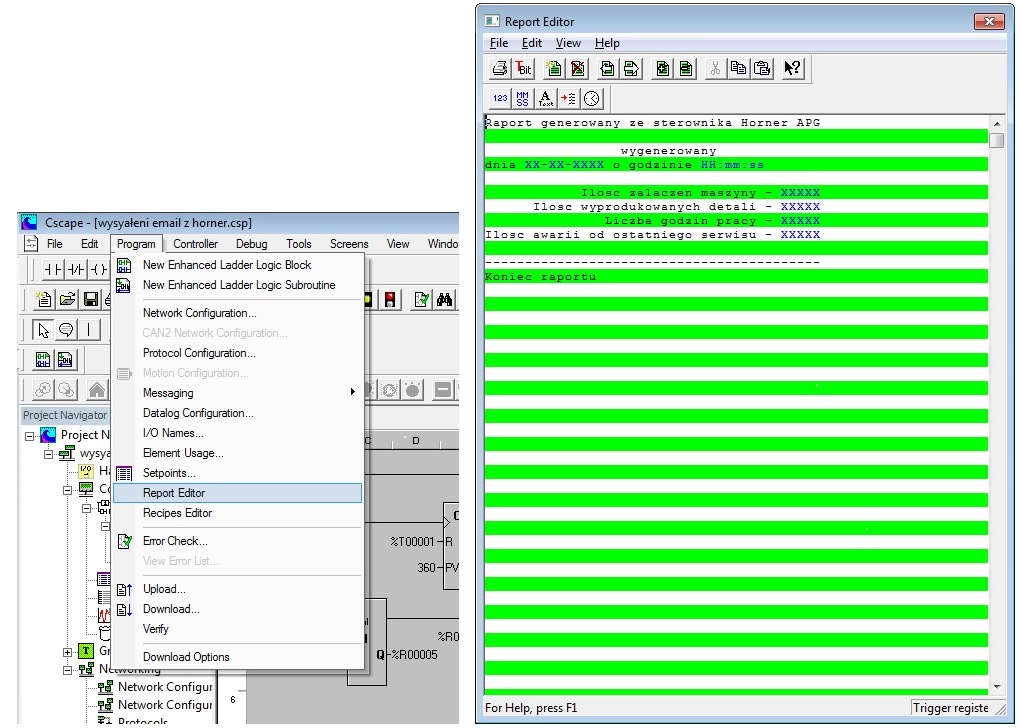
Task: Choose Datalog Configuration... in the menu
Action: (x=237, y=413)
